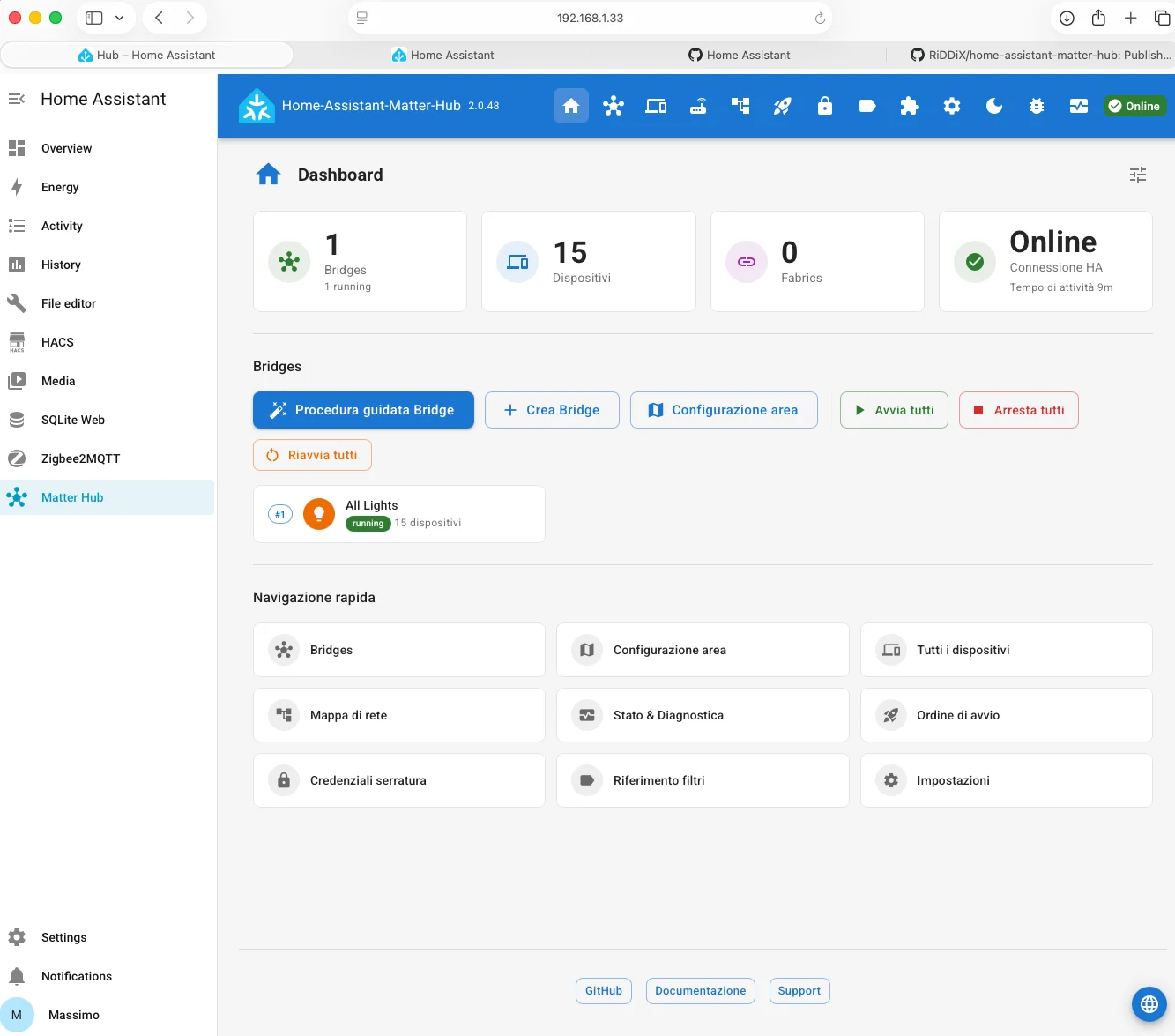Open Overview in Home Assistant sidebar
Viewport: 1175px width, 1036px height.
108,148
